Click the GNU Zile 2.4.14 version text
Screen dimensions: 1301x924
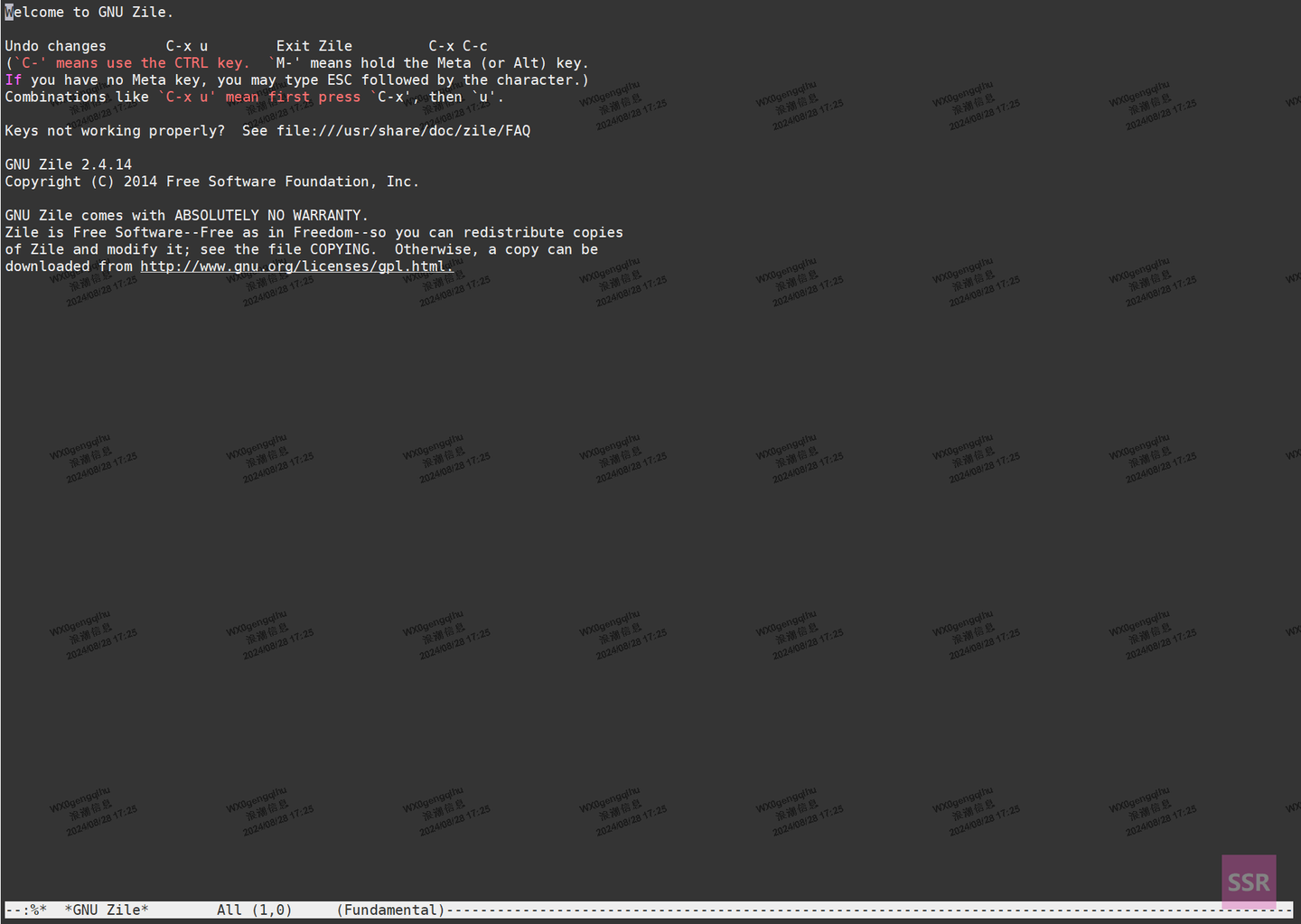68,163
